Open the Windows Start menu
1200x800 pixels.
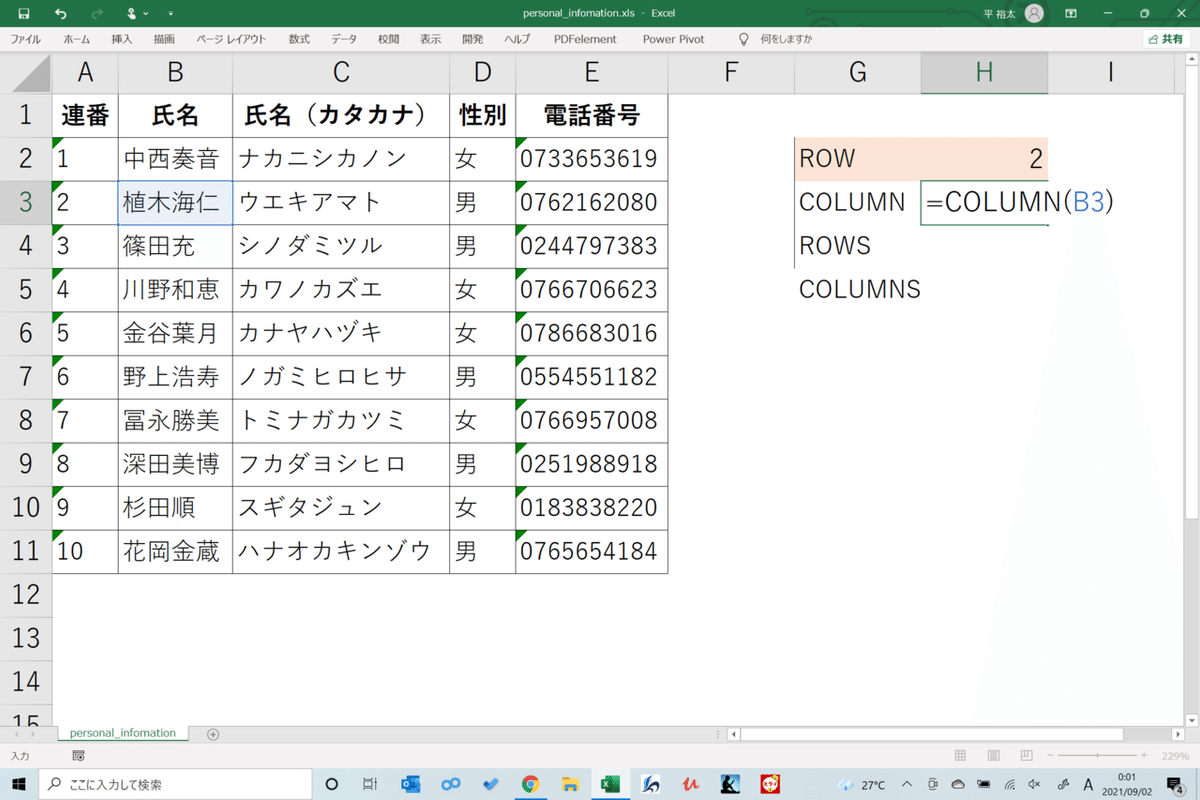coord(19,784)
